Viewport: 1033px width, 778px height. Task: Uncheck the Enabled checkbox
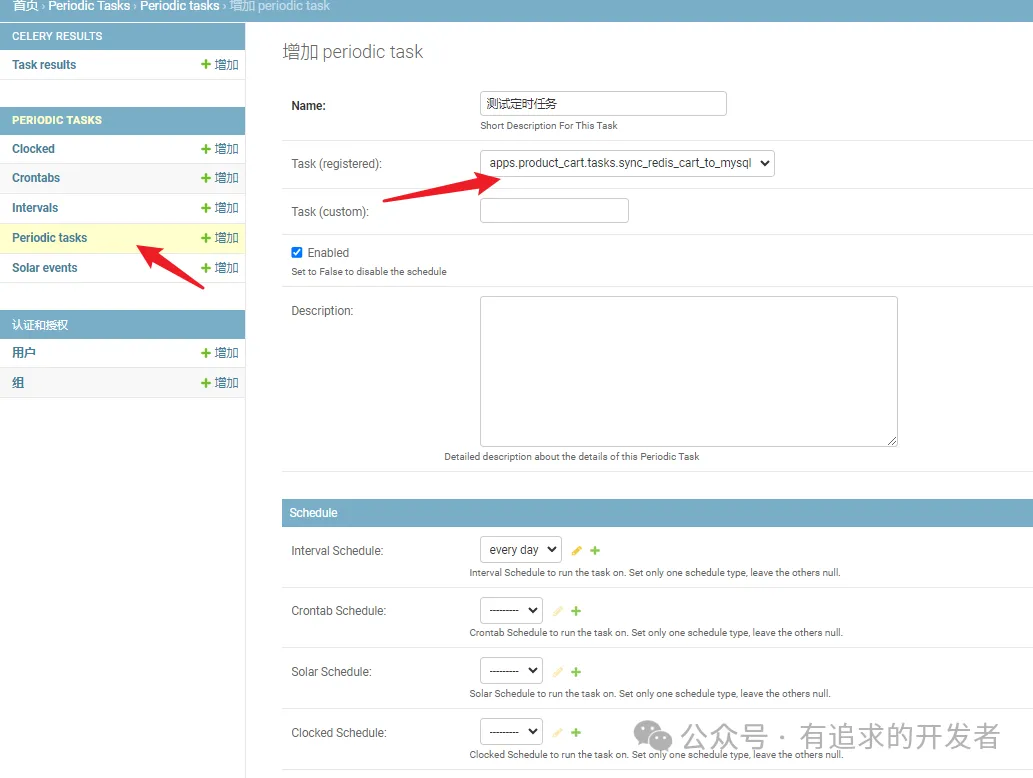(297, 253)
